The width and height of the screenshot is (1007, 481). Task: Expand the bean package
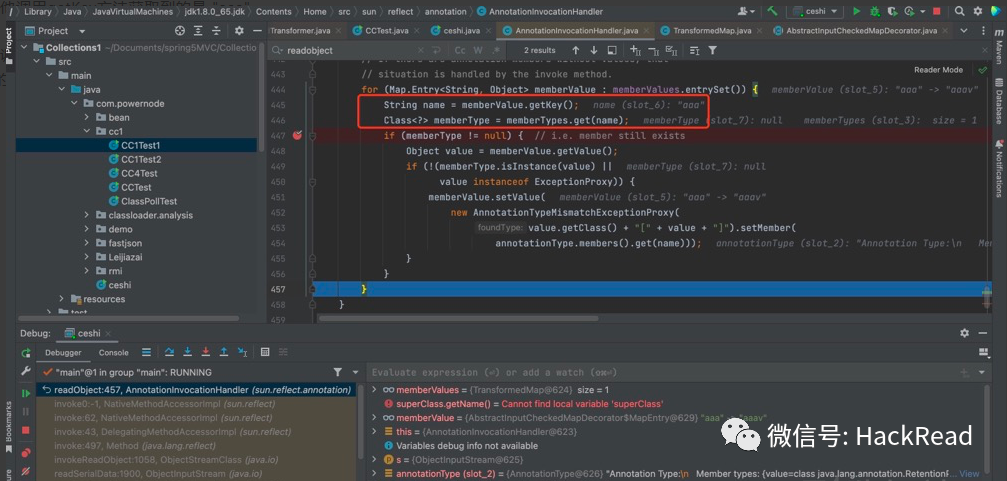pos(87,118)
